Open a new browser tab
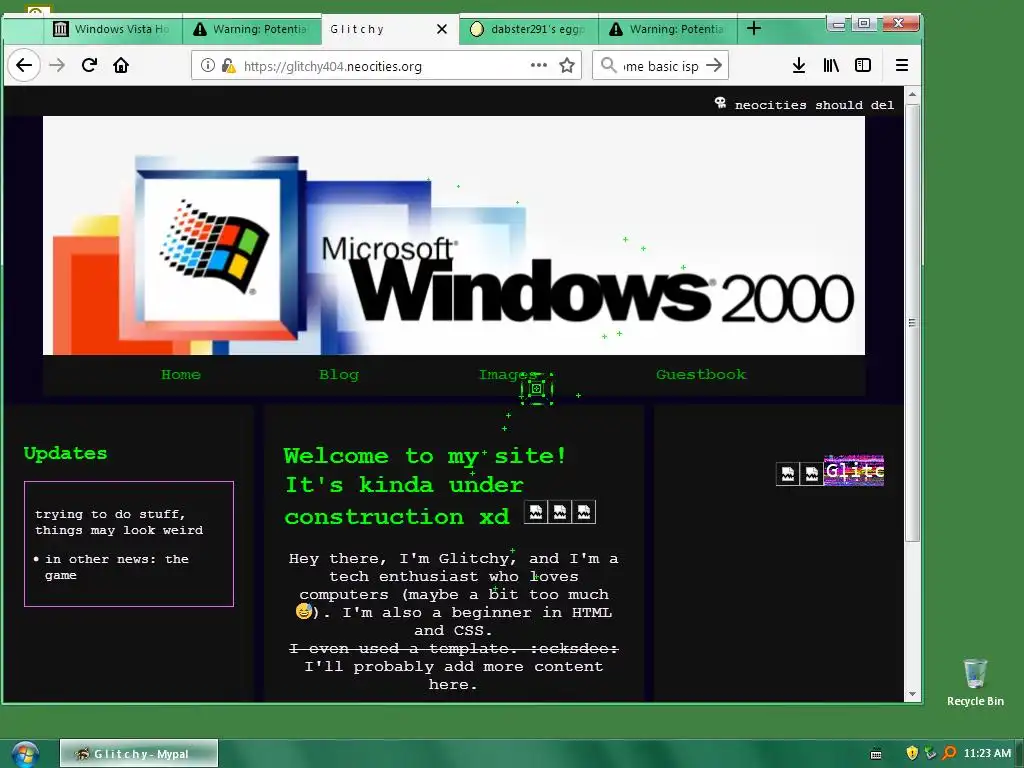 [x=754, y=28]
